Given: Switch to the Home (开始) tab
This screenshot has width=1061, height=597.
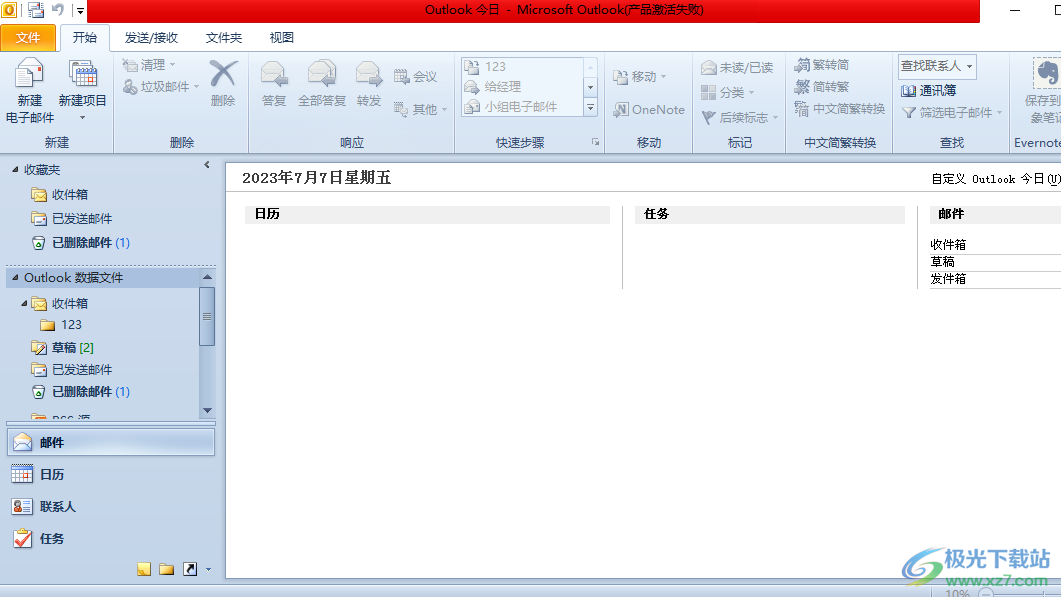Looking at the screenshot, I should (85, 37).
